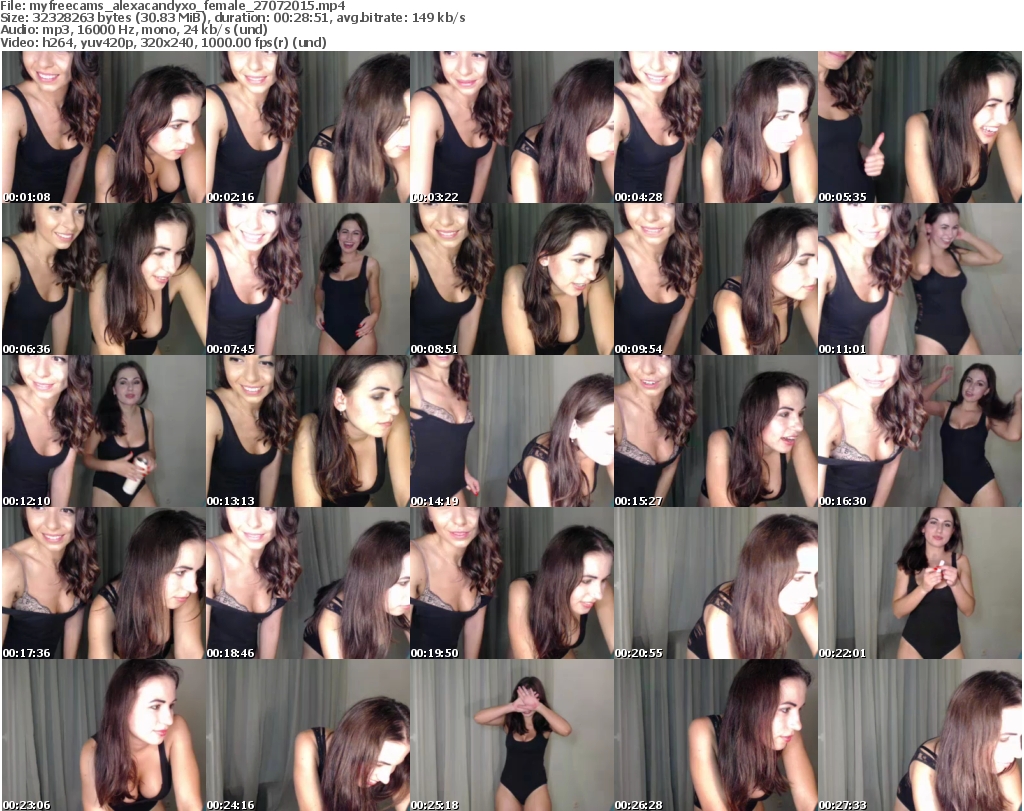View the frame stamped 00:23:06
Image resolution: width=1024 pixels, height=811 pixels.
pos(104,735)
